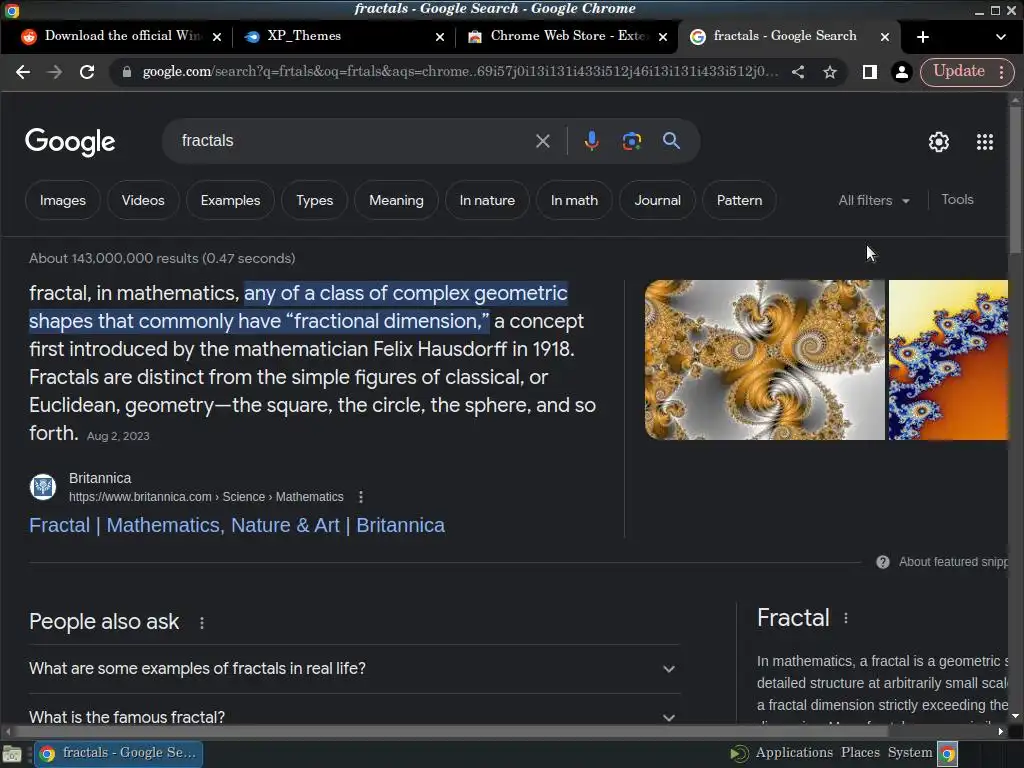Click the fractals - Google Se... taskbar button
This screenshot has width=1024, height=768.
click(x=119, y=754)
